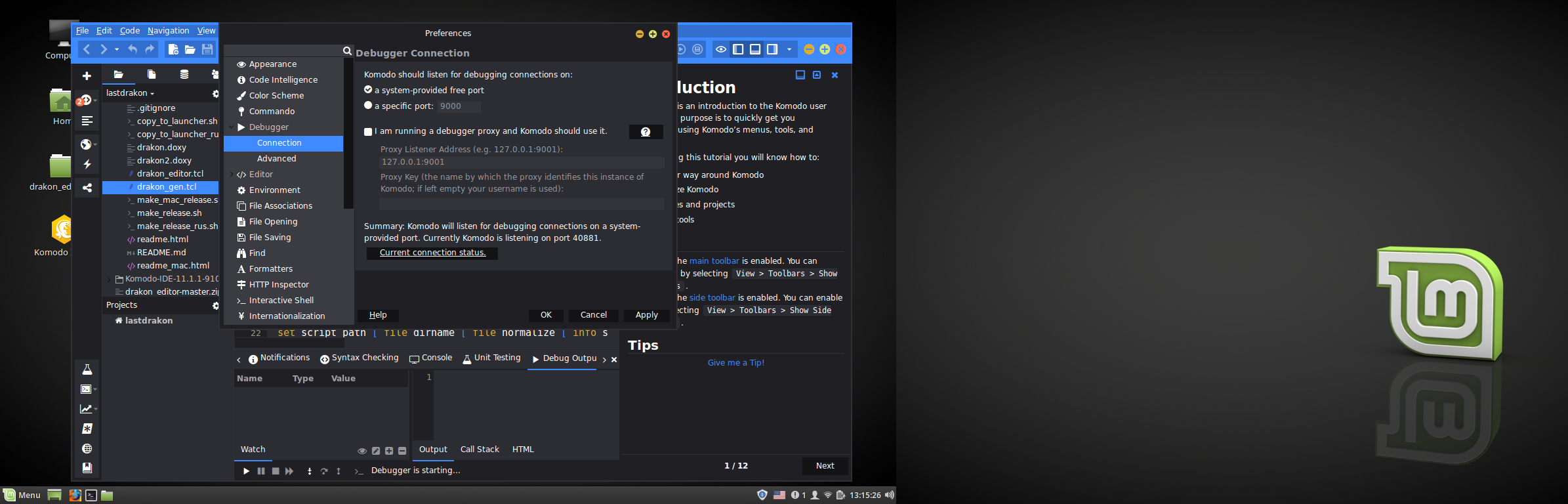Open the Current connection status link
This screenshot has width=1568, height=504.
click(432, 253)
